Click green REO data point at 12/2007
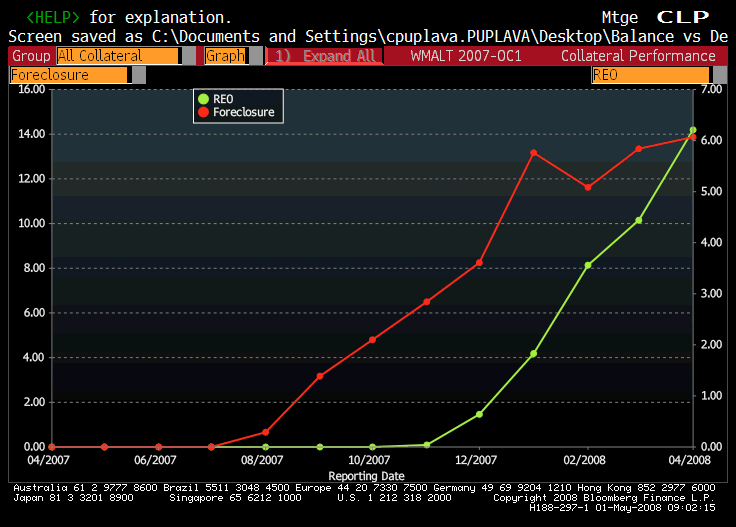Viewport: 736px width, 527px height. click(x=479, y=414)
